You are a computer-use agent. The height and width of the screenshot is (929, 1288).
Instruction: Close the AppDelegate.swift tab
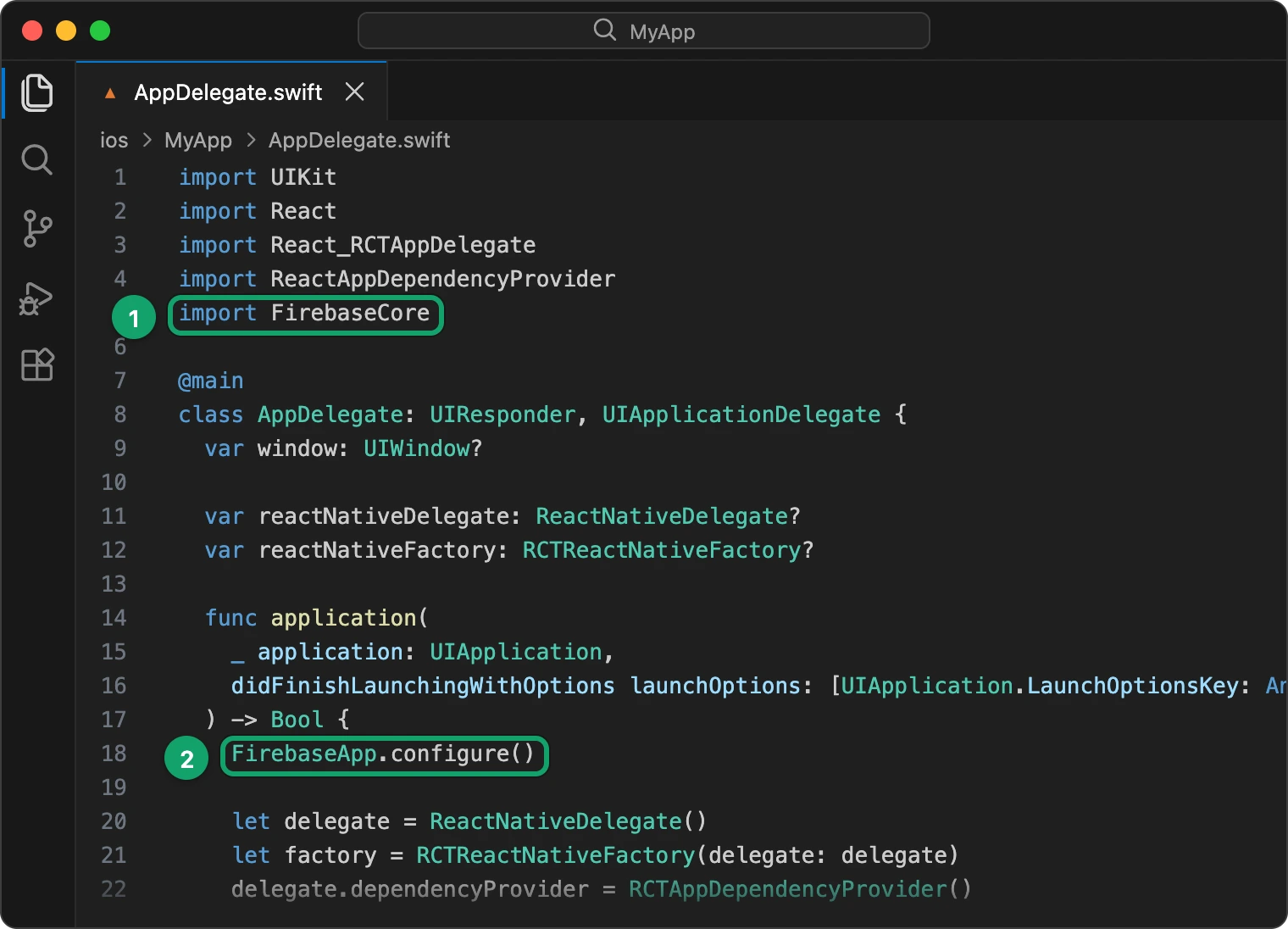tap(355, 92)
